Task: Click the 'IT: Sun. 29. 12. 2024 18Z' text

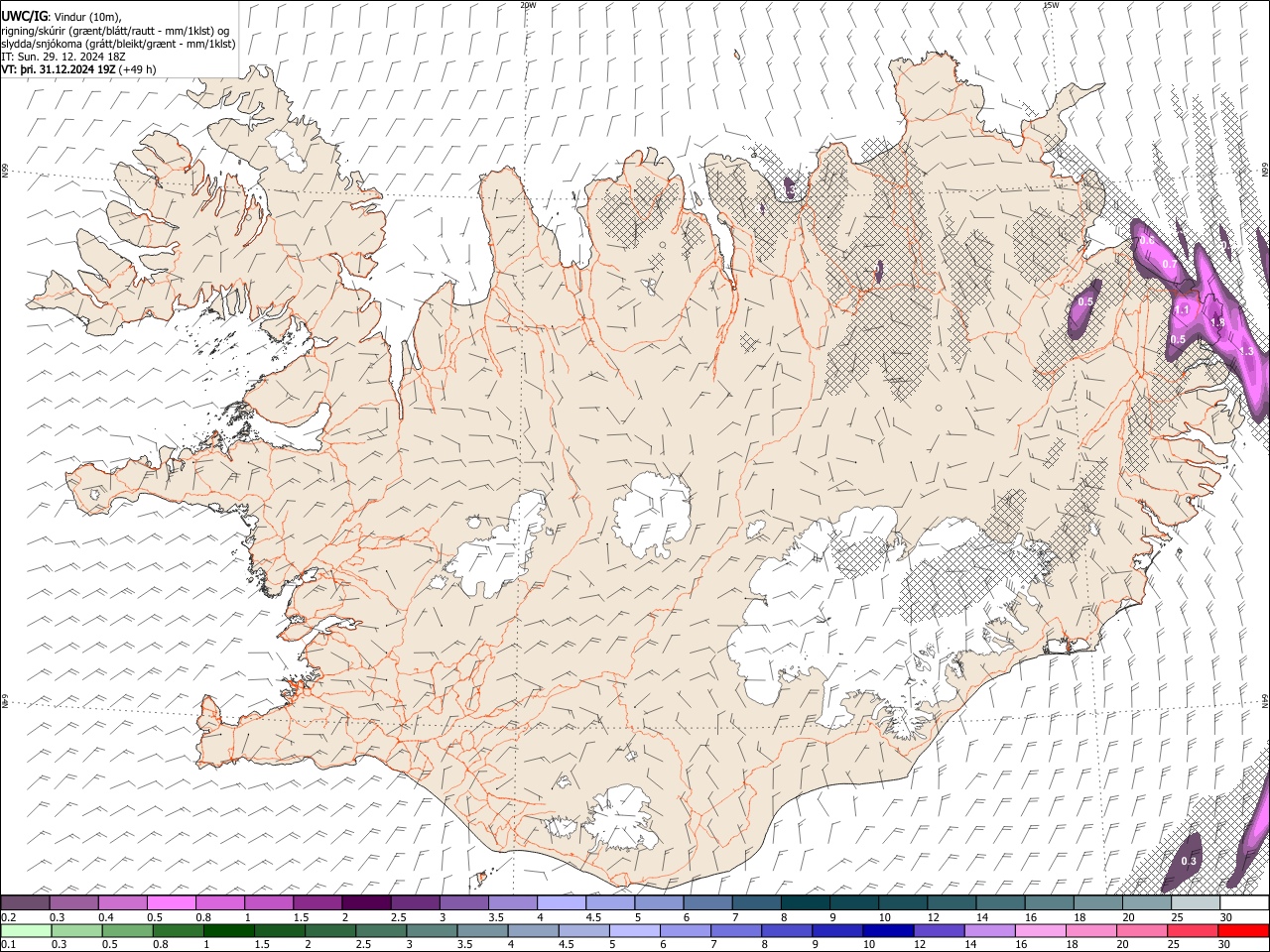Action: 63,57
